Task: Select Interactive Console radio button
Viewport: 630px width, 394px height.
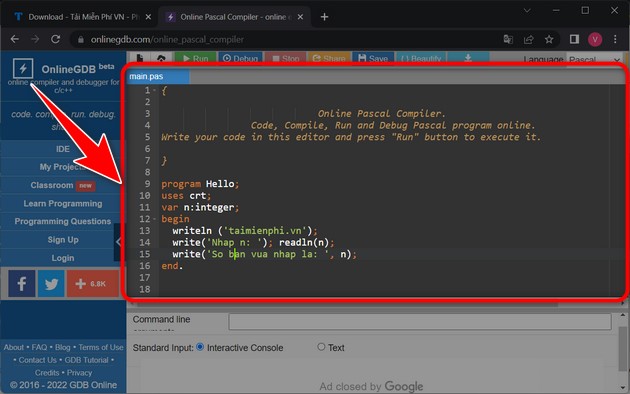Action: (200, 347)
